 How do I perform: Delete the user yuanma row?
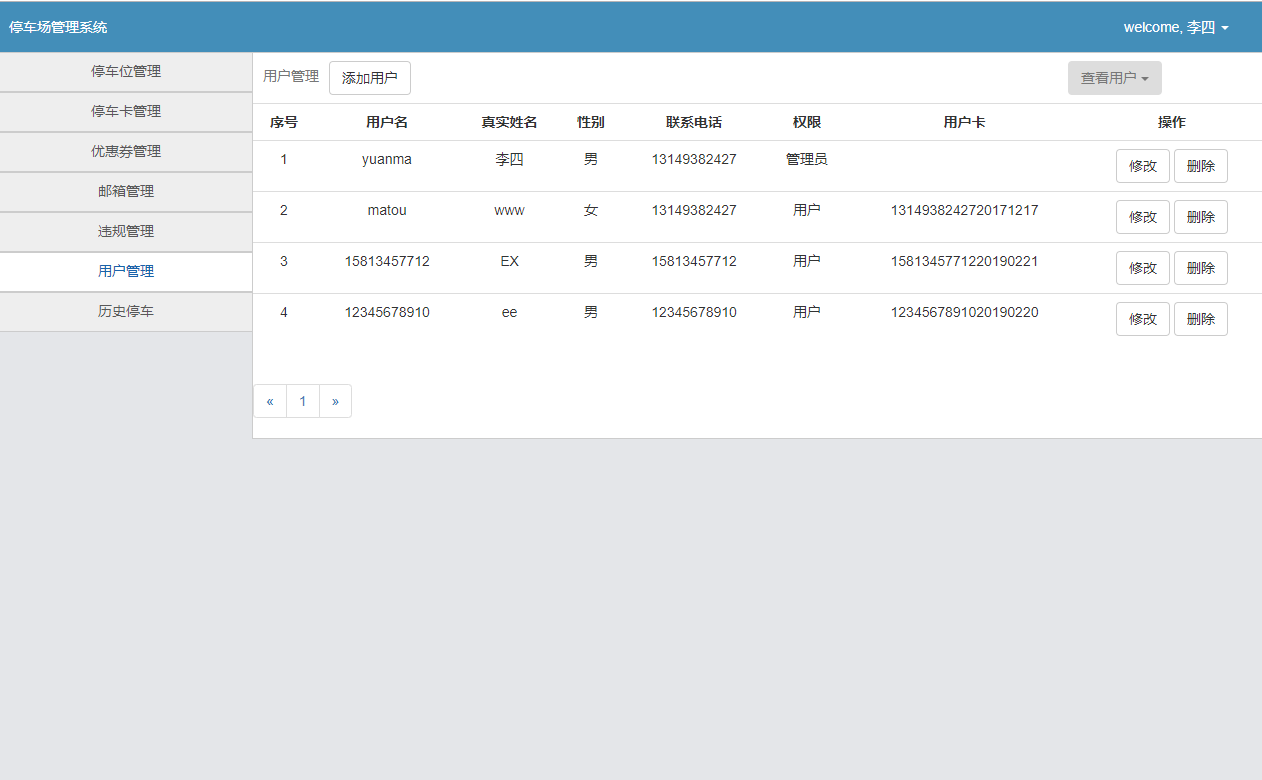point(1200,167)
